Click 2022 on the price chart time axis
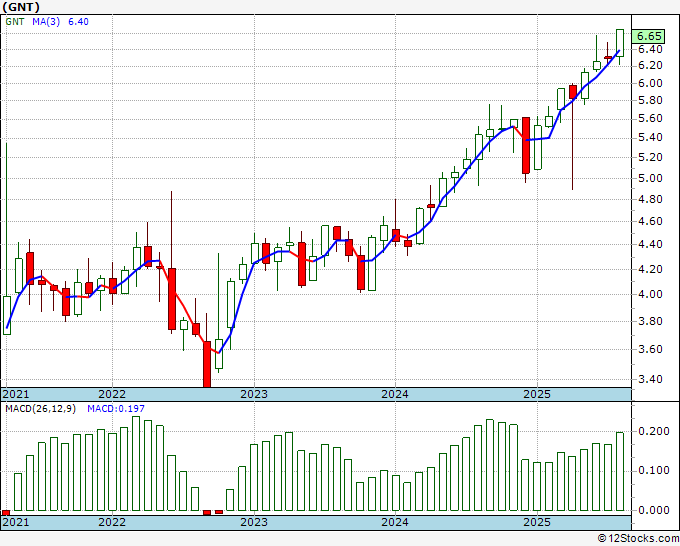 (x=112, y=394)
